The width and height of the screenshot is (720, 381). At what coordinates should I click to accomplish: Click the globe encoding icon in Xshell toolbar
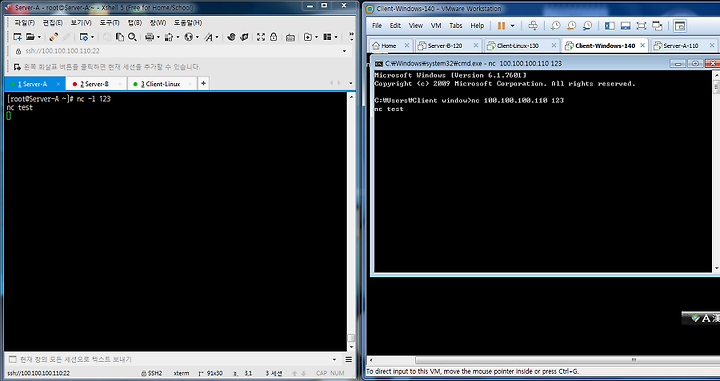click(x=188, y=37)
